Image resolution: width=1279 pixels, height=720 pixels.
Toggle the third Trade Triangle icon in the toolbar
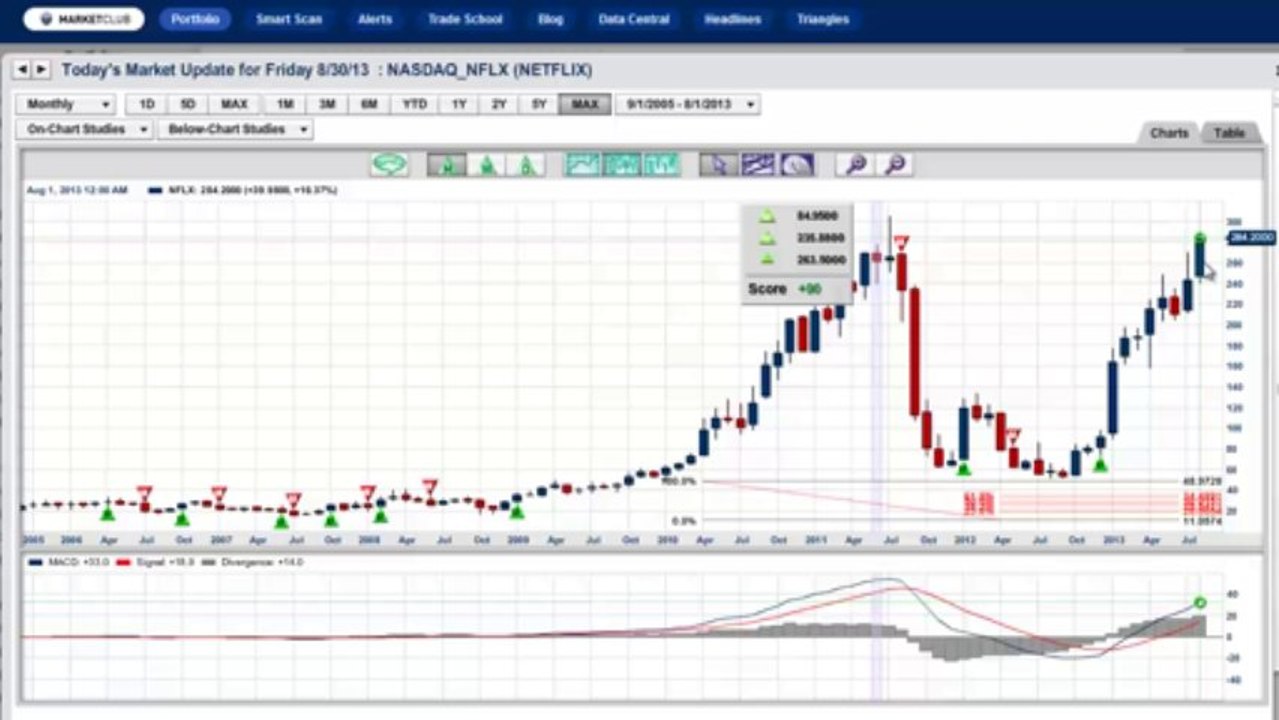[x=525, y=165]
